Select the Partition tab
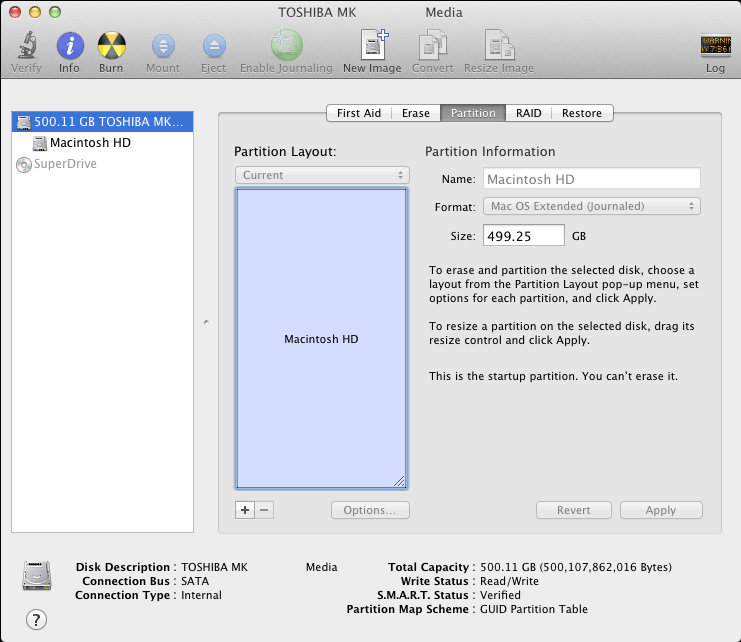741x642 pixels. click(x=473, y=113)
